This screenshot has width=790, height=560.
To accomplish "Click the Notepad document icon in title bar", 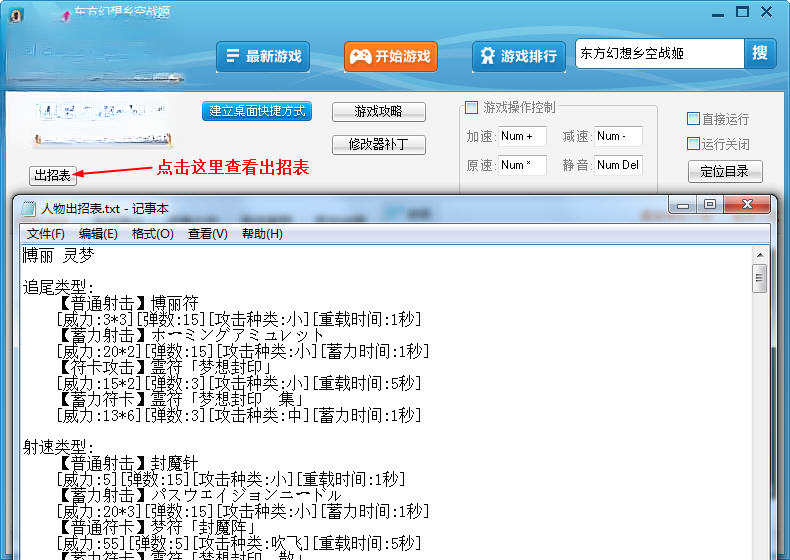I will [29, 209].
